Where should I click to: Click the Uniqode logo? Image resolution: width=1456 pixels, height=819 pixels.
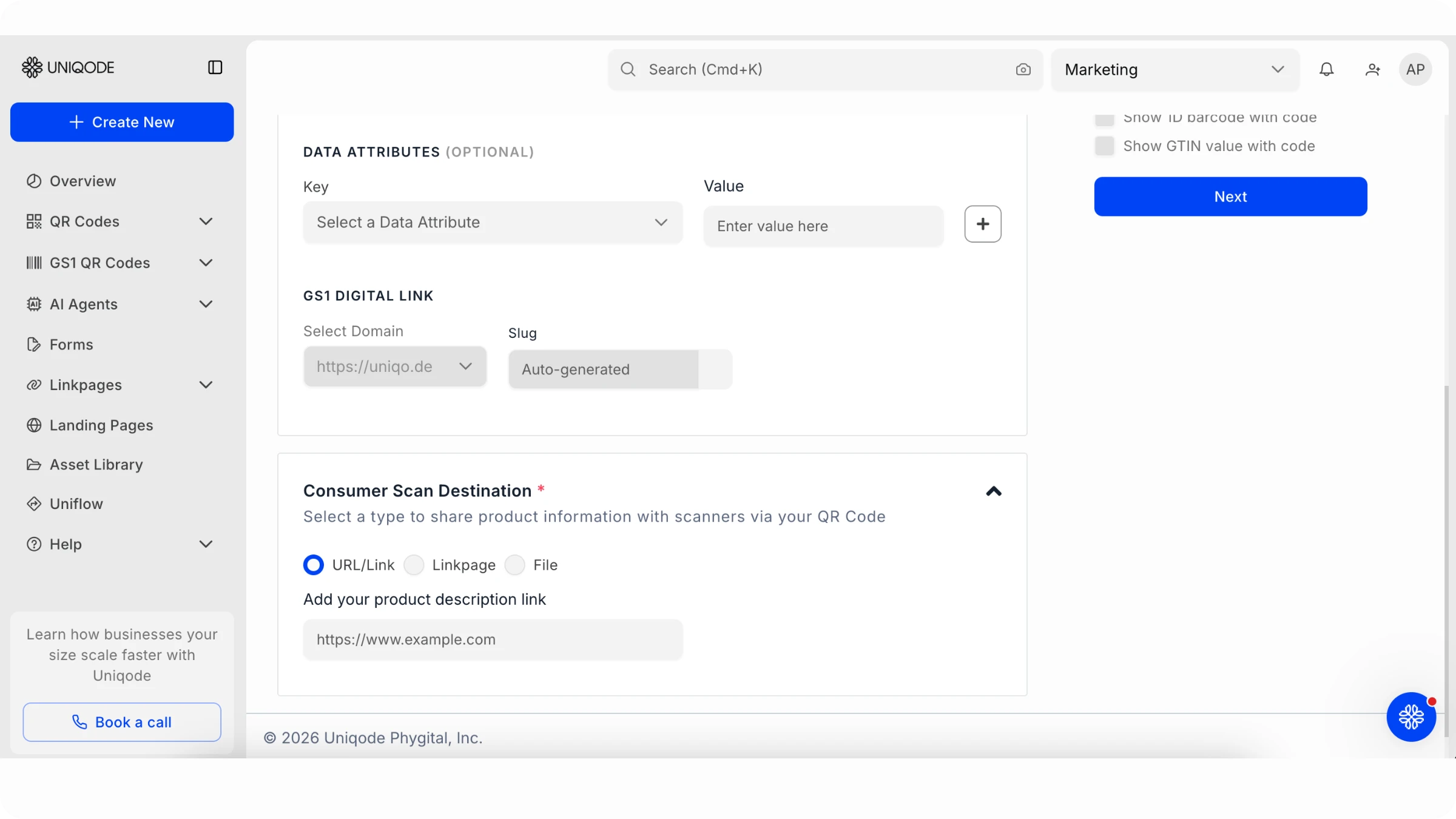coord(68,67)
